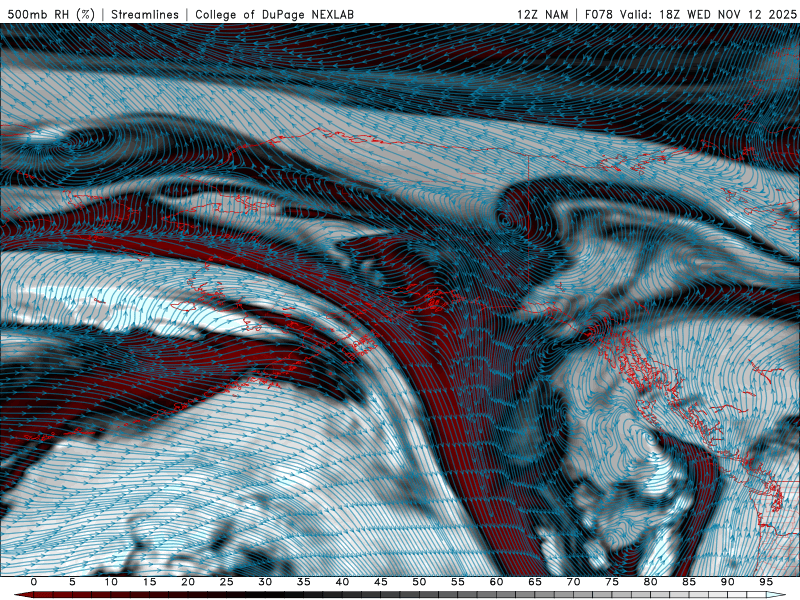This screenshot has width=800, height=600.
Task: Click the colorbar scale value '35'
Action: (x=304, y=582)
